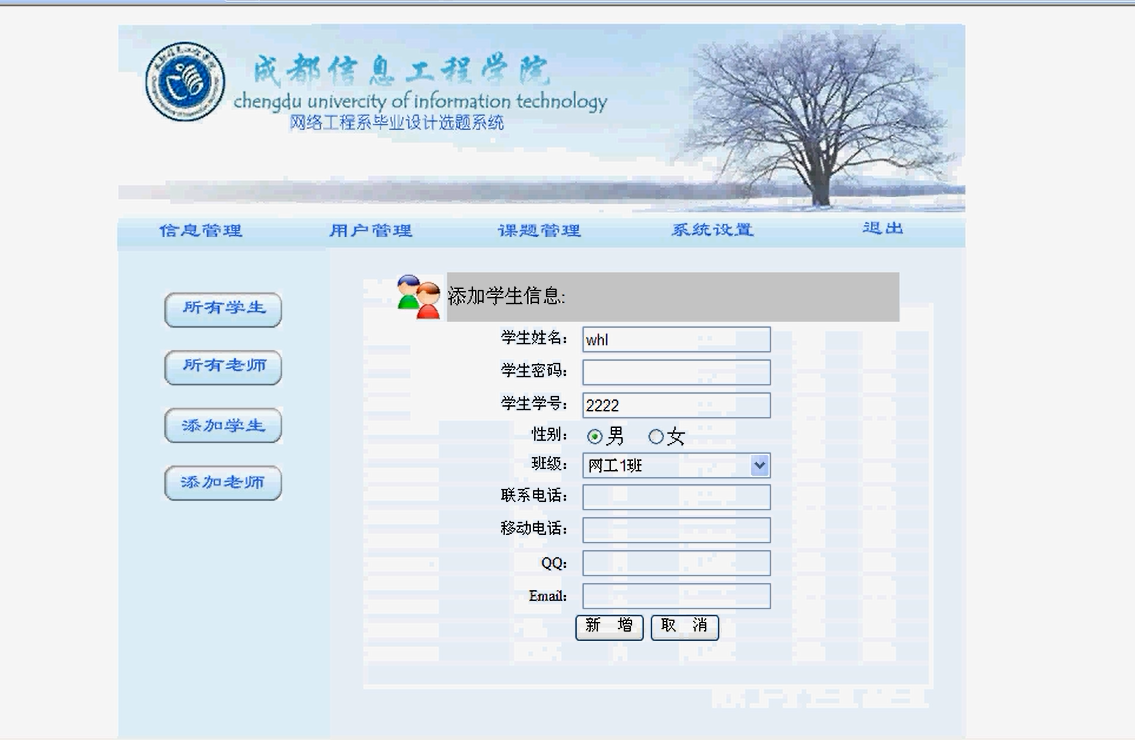1135x740 pixels.
Task: Click the 成都信息工程学院 calligraphy title
Action: point(401,71)
